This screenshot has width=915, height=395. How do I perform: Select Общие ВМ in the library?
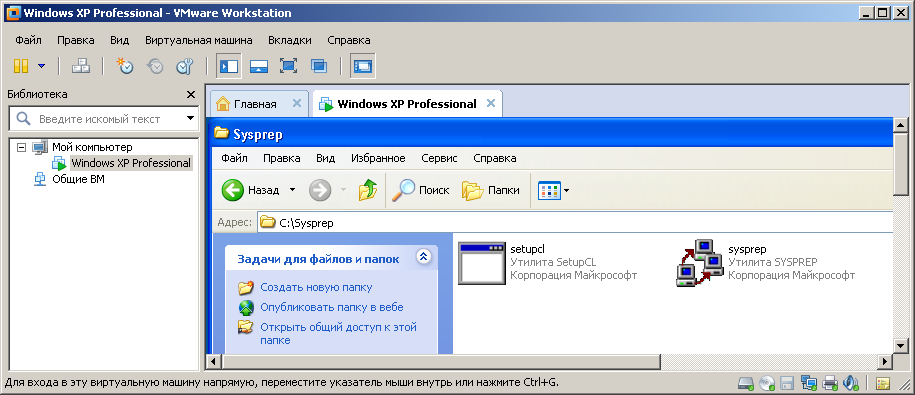click(79, 179)
